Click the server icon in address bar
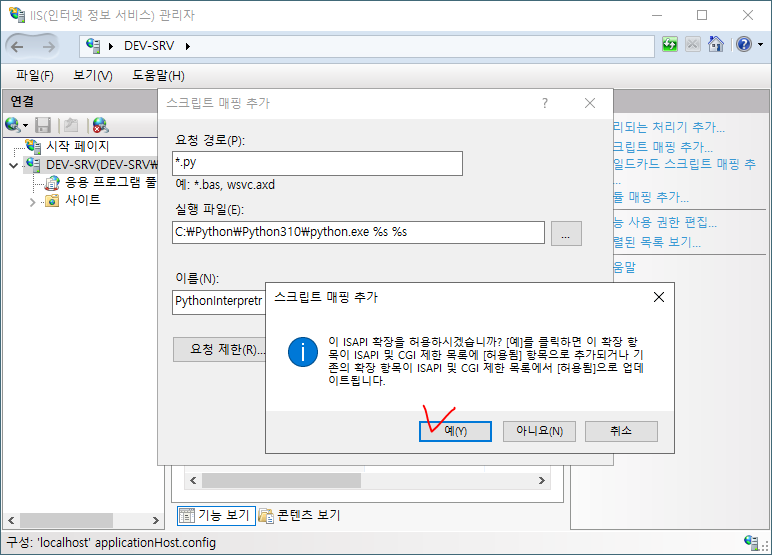The width and height of the screenshot is (772, 555). click(x=93, y=46)
